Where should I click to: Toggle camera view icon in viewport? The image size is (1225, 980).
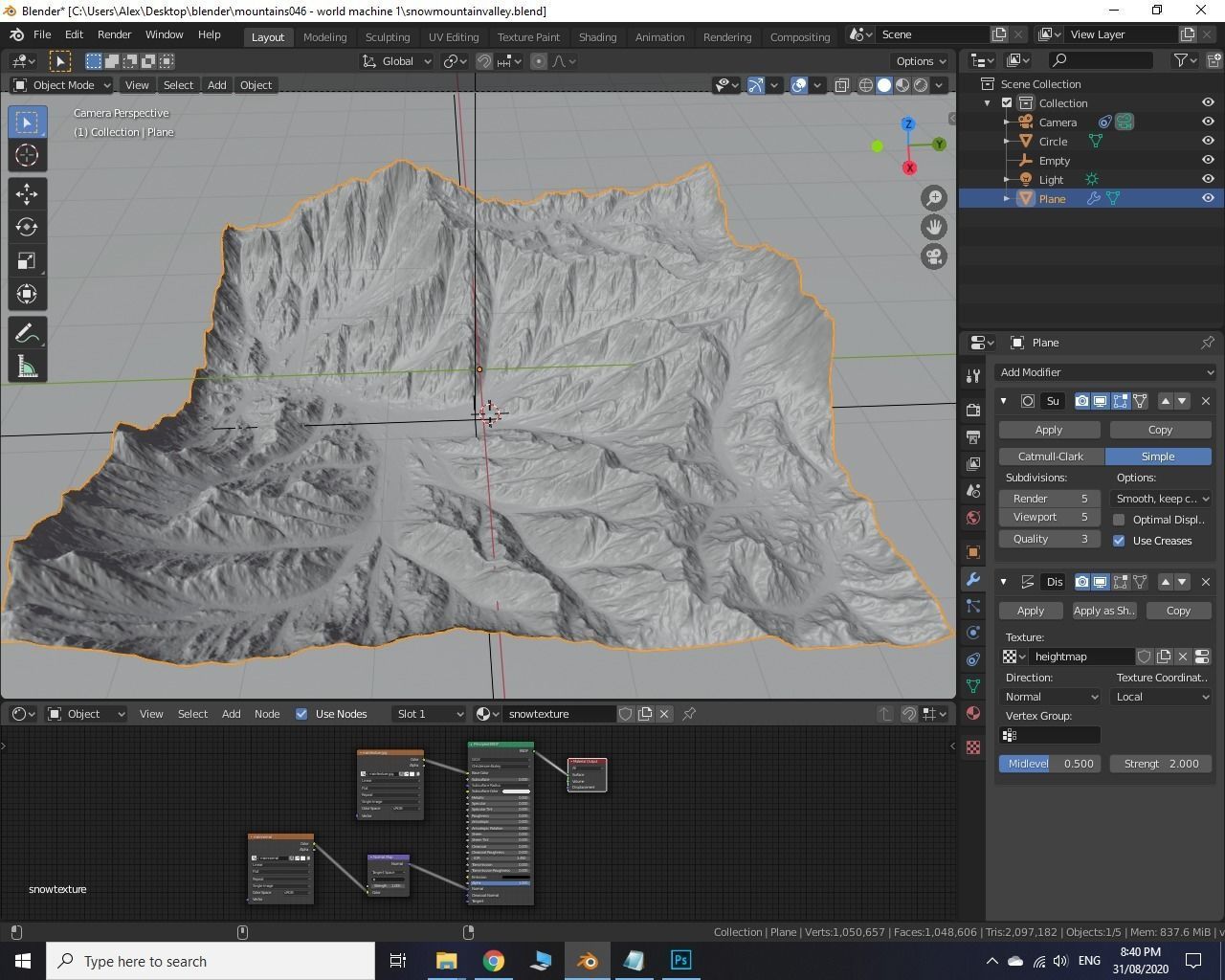coord(934,256)
